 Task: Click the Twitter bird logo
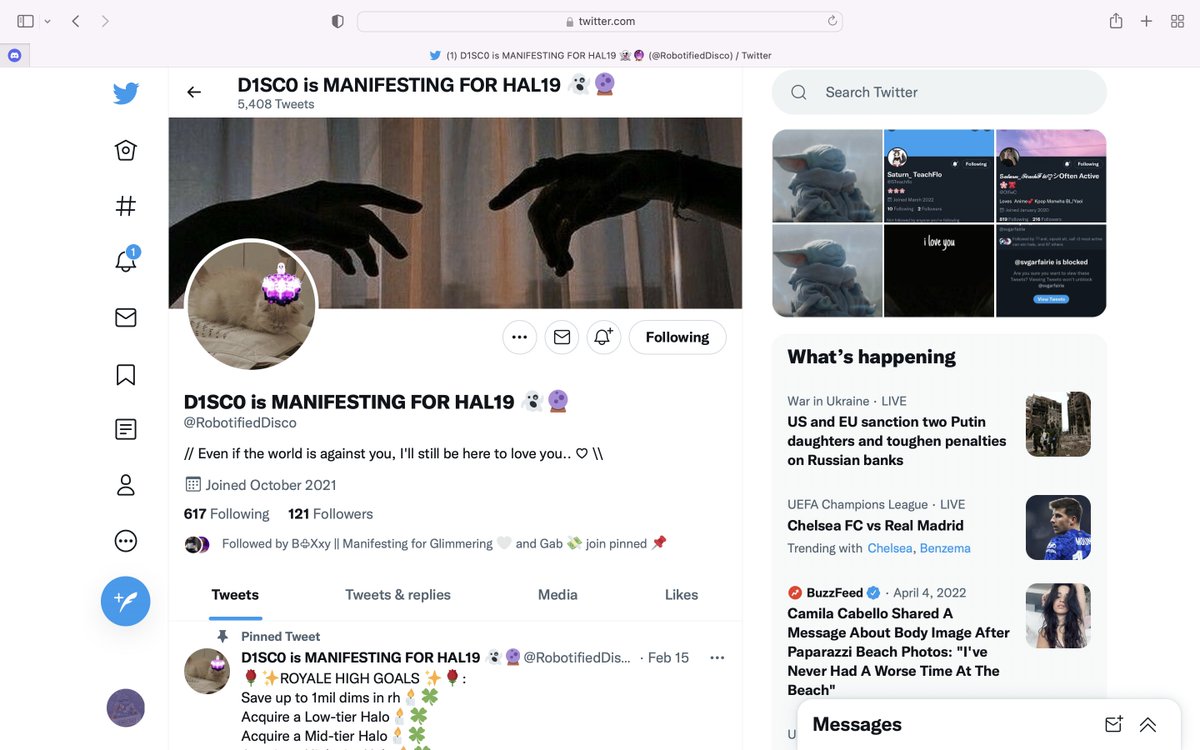[125, 93]
